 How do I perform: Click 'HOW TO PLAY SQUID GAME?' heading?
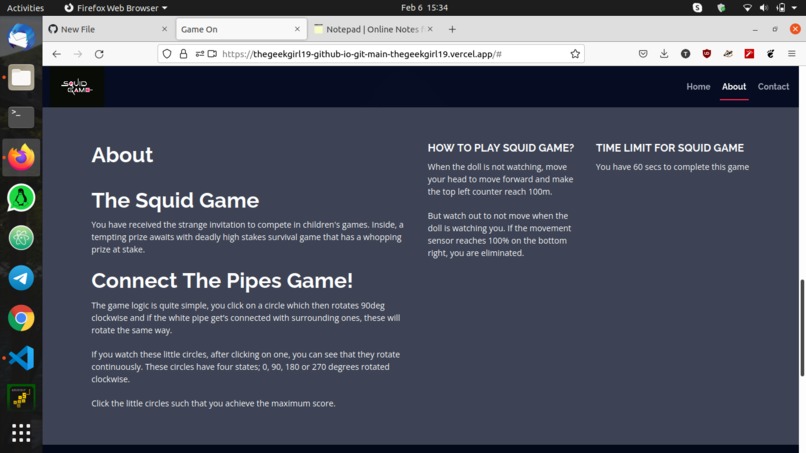click(501, 148)
